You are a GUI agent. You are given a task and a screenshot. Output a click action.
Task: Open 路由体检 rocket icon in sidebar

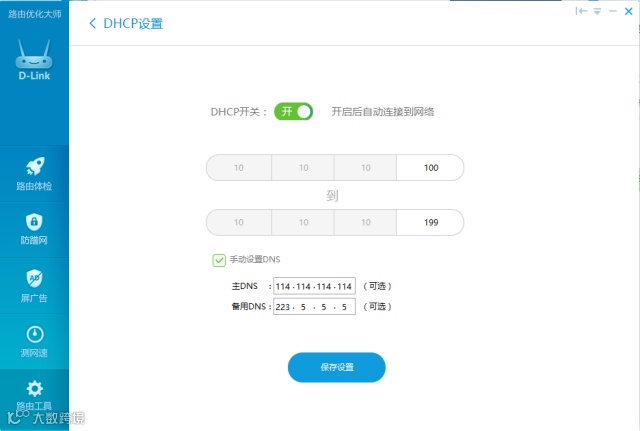[x=34, y=166]
